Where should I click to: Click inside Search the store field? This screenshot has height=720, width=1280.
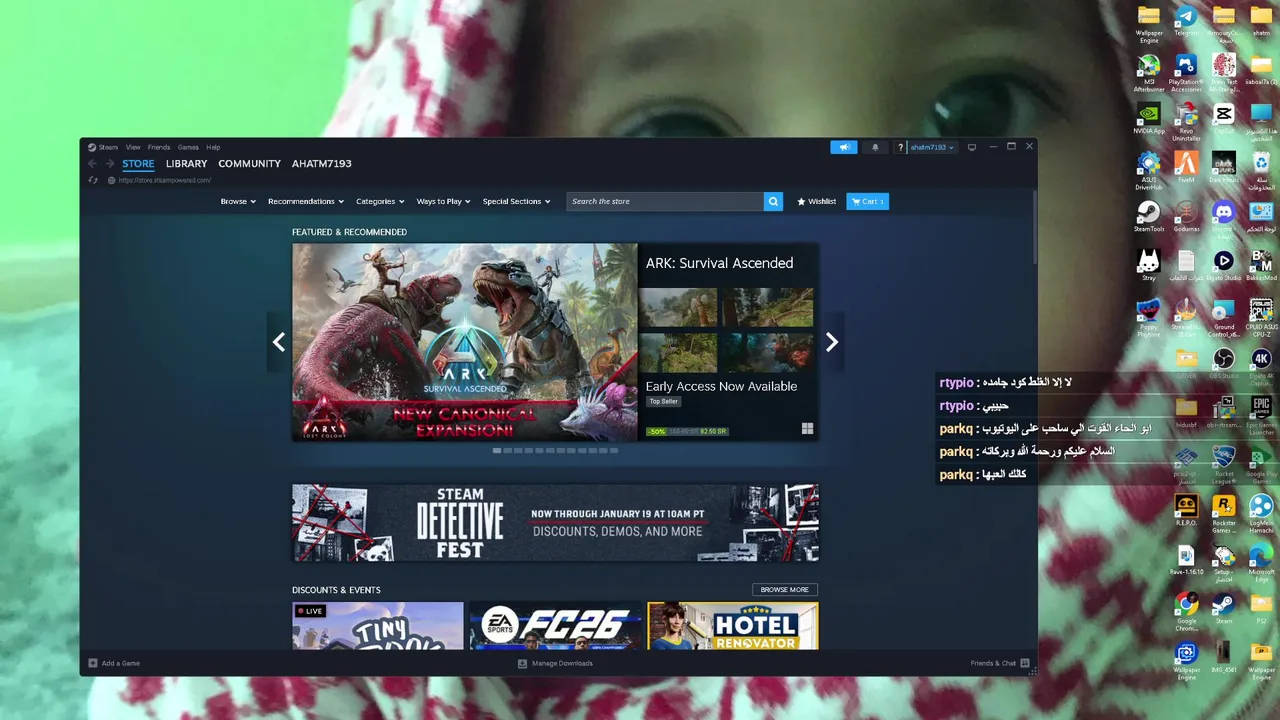665,201
